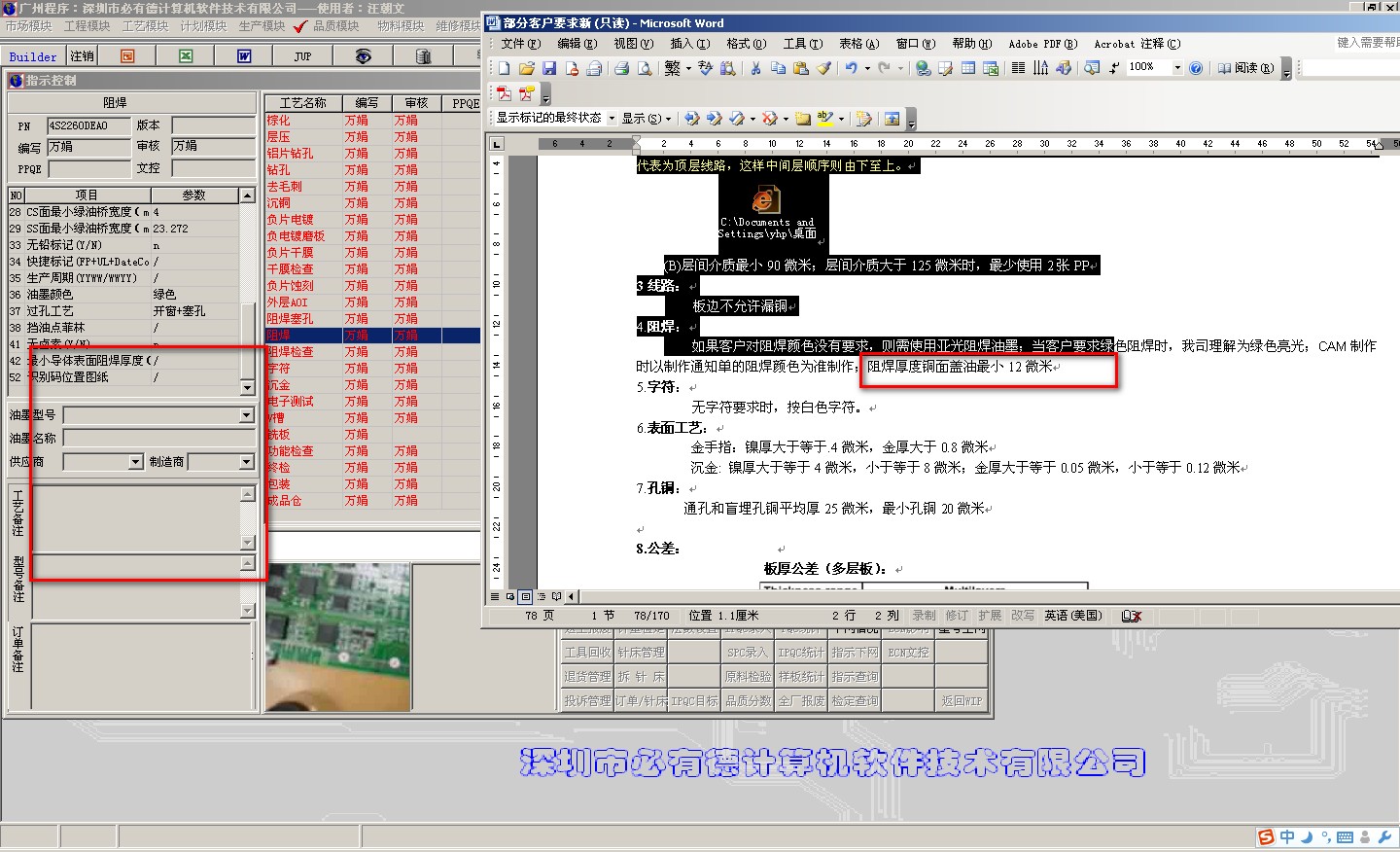Open a file via Word's Open icon

(526, 68)
